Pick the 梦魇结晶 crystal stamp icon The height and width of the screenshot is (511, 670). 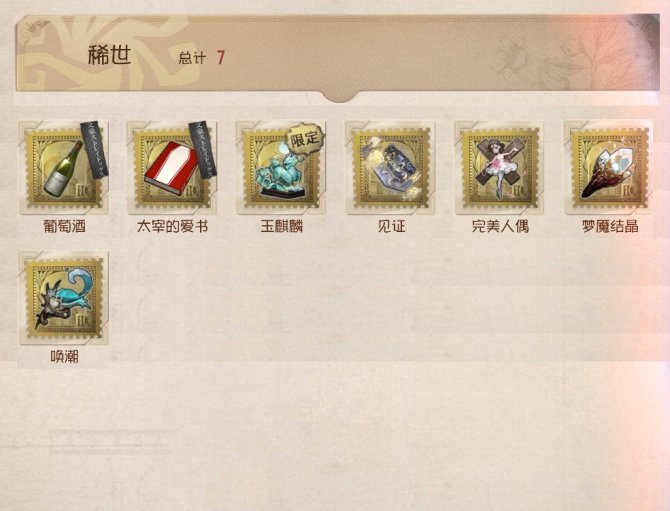click(x=609, y=168)
